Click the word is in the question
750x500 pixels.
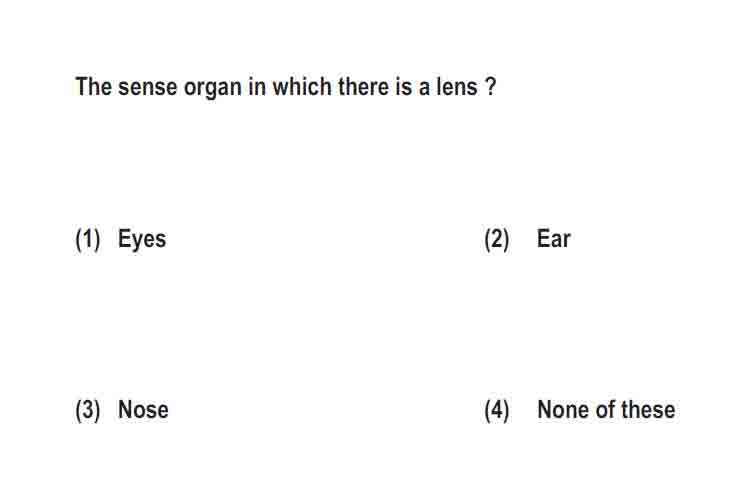pyautogui.click(x=403, y=87)
